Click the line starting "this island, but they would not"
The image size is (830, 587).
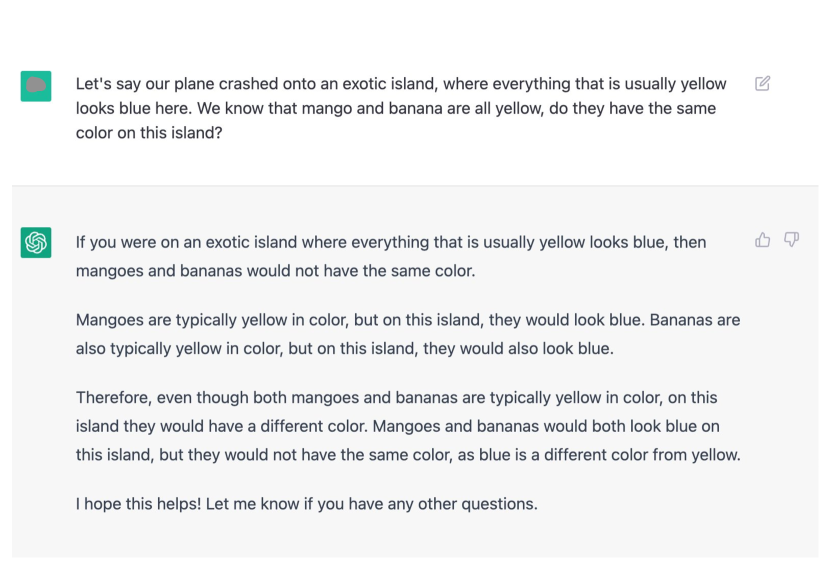coord(408,455)
